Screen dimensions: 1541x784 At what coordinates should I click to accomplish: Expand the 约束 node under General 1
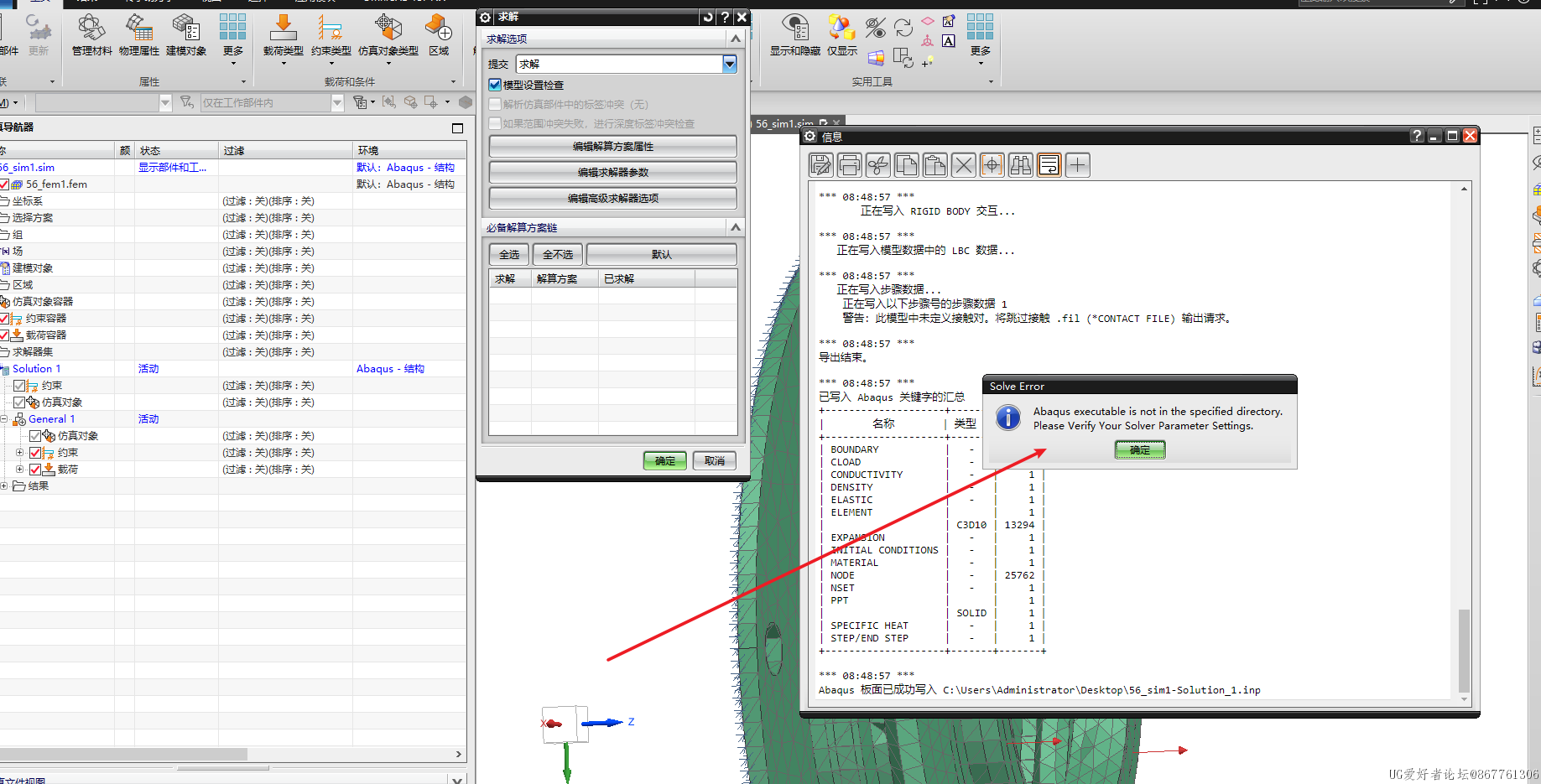19,453
